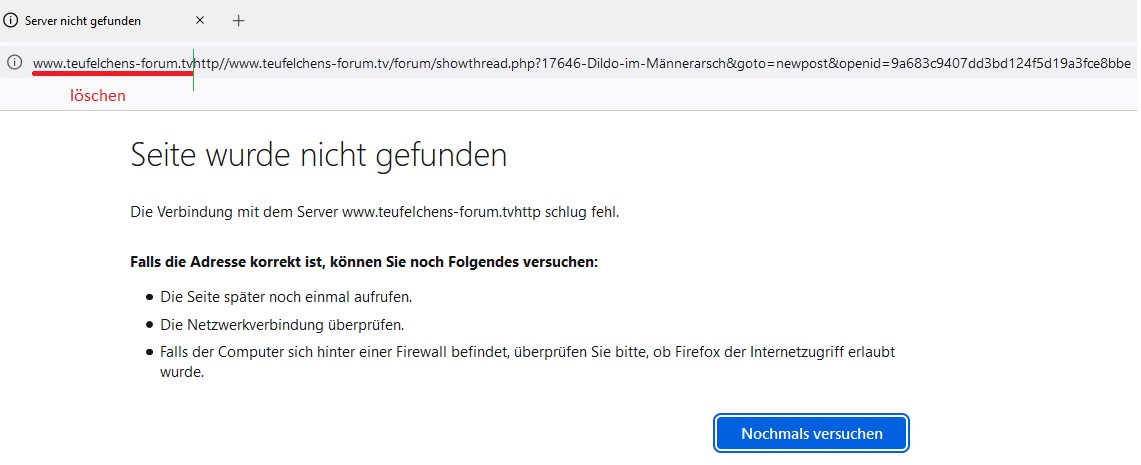Close the "Server nicht gefunden" tab
This screenshot has width=1141, height=465.
[200, 20]
